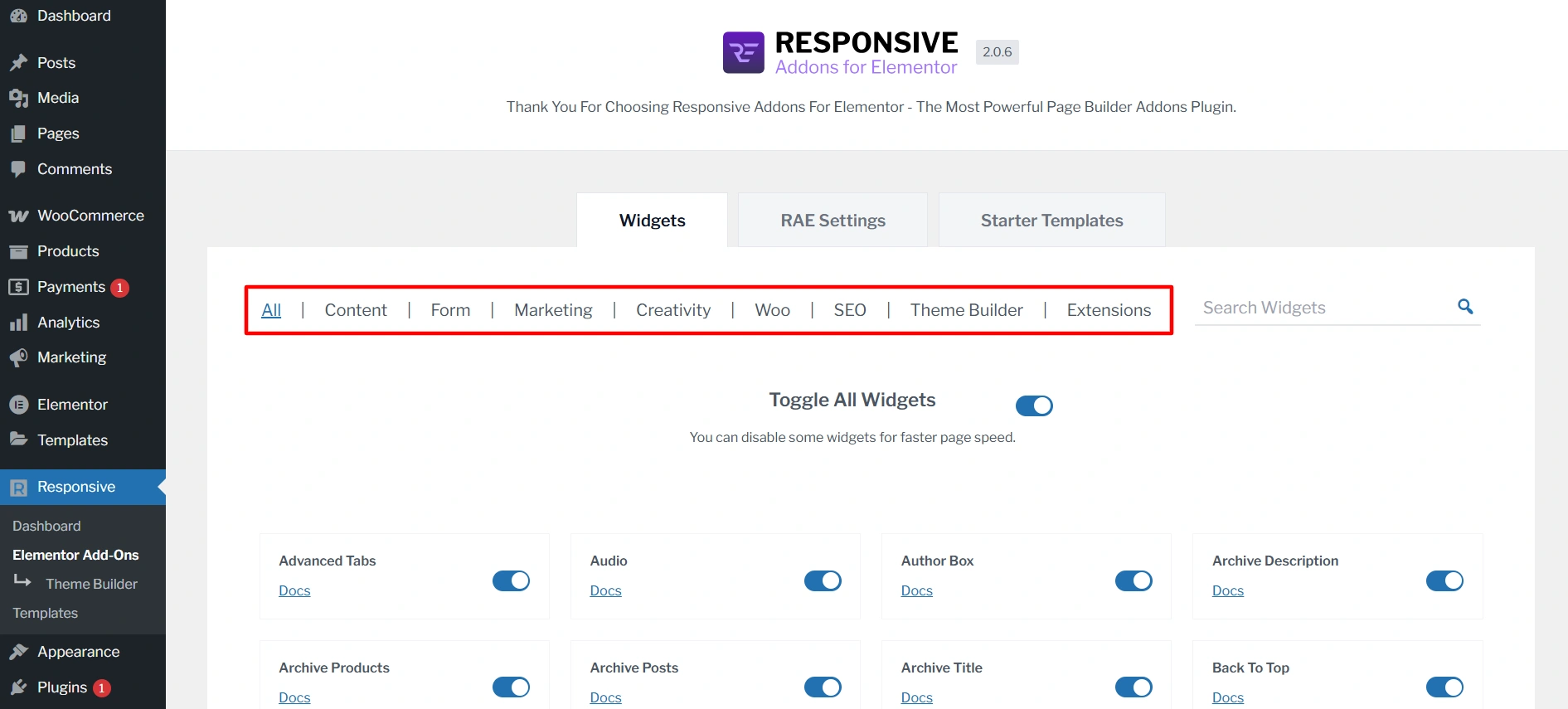
Task: Show Form category widgets
Action: click(450, 310)
